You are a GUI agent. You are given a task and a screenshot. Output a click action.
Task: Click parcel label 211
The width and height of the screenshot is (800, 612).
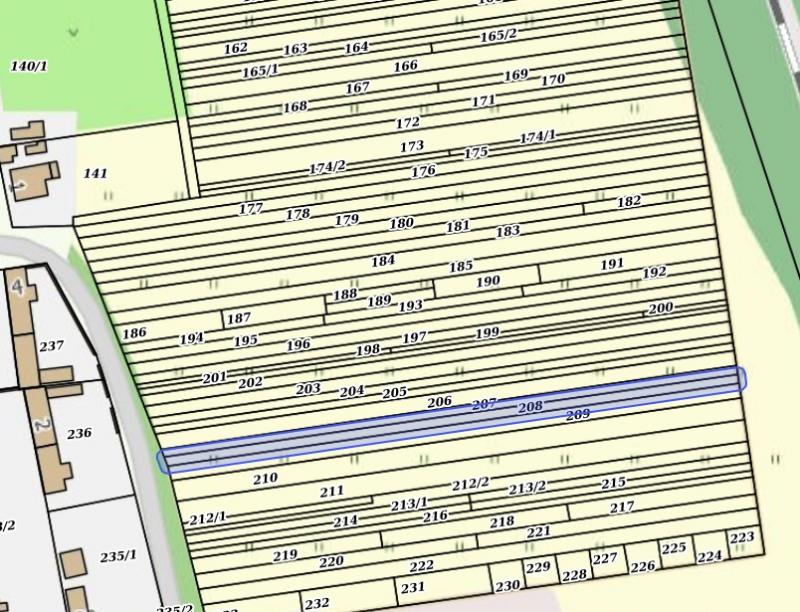click(x=332, y=492)
